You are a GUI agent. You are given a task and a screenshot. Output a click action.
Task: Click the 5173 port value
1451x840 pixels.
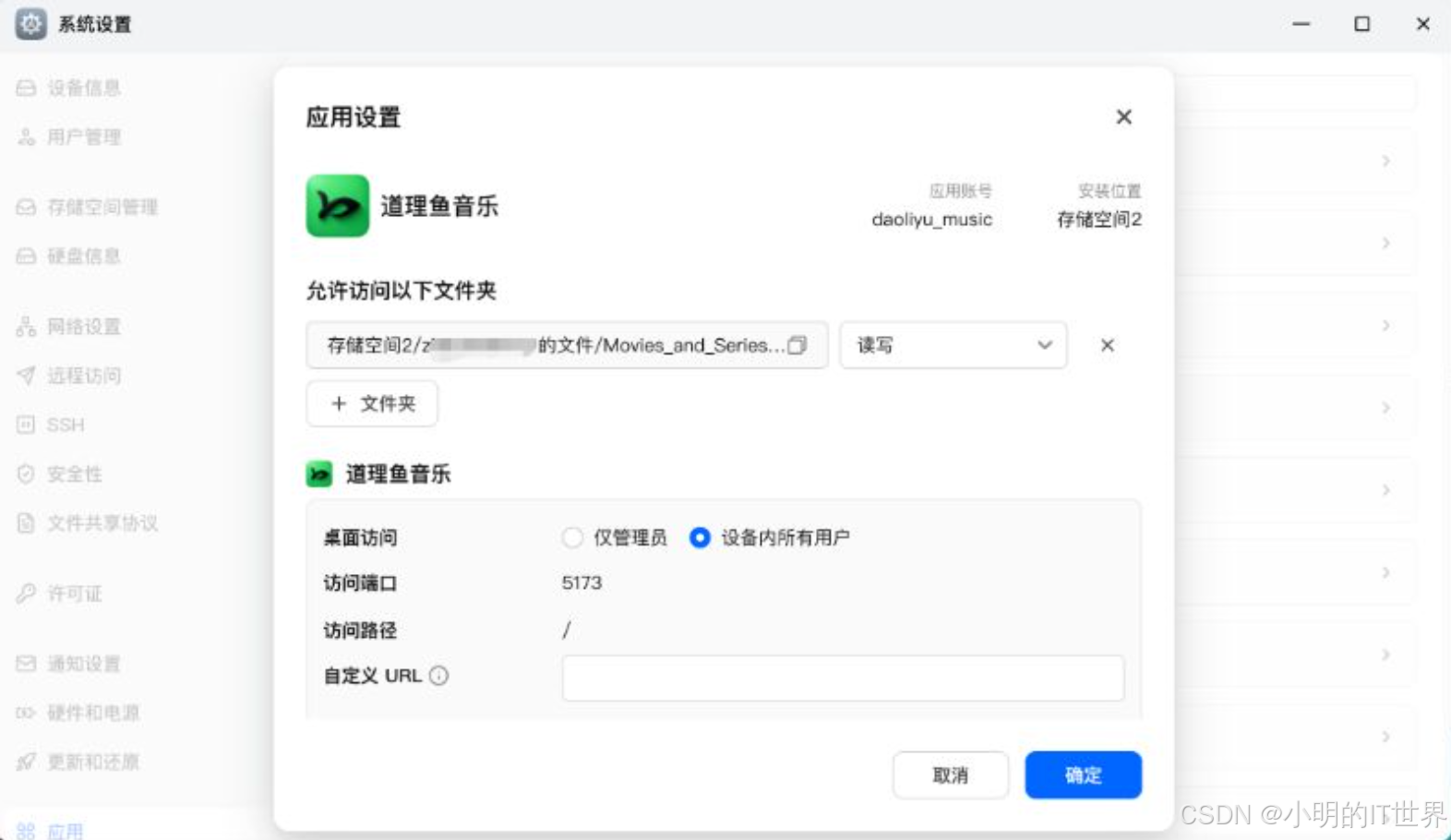[x=582, y=583]
